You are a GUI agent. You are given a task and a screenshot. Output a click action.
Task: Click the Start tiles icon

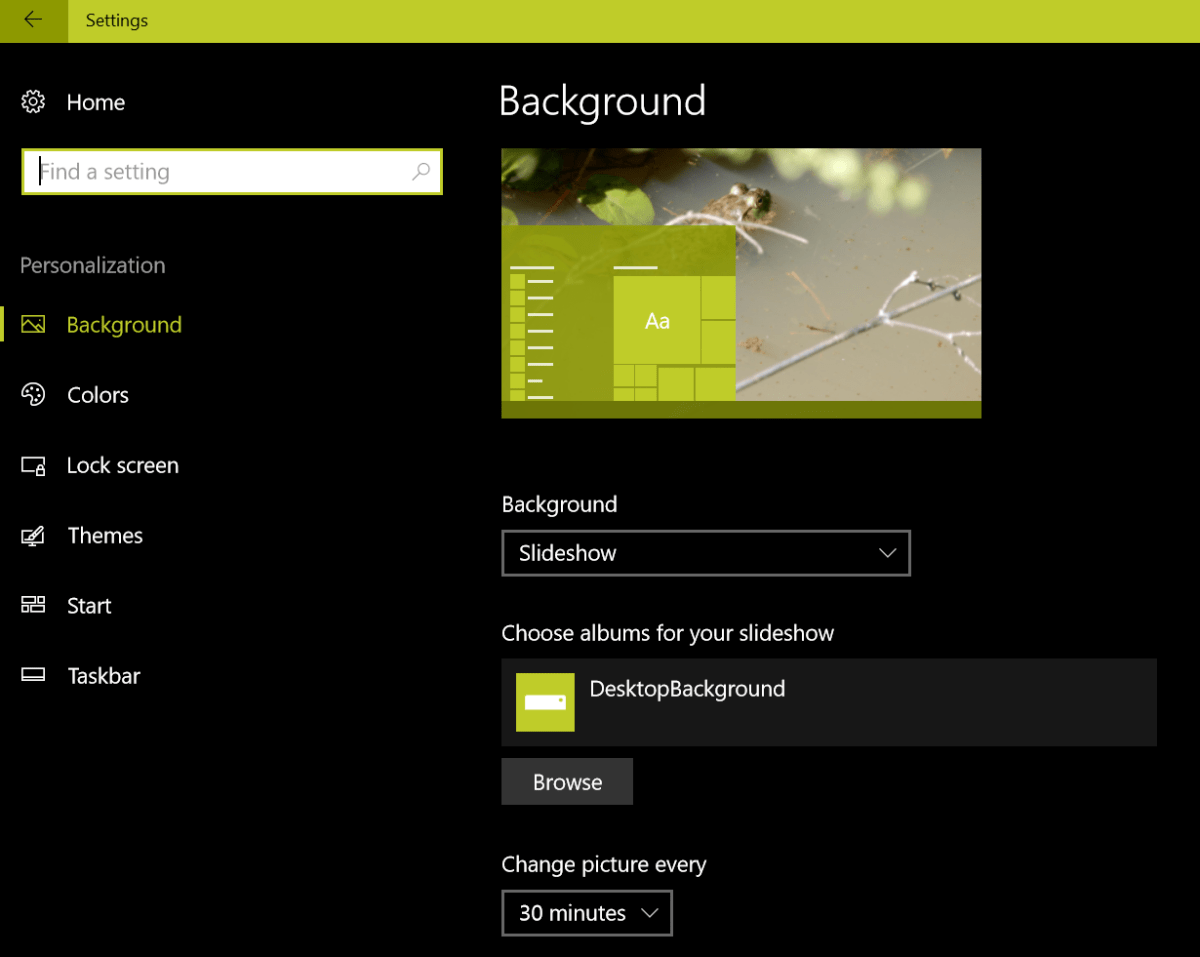33,605
